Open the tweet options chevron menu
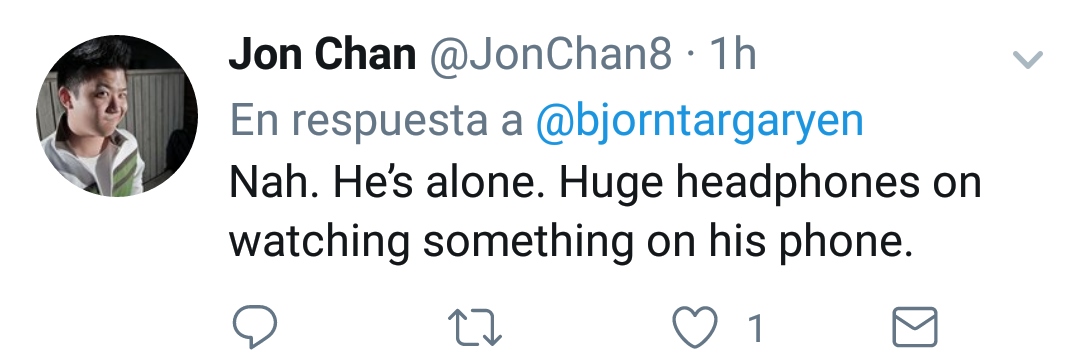The height and width of the screenshot is (361, 1080). pos(1028,60)
